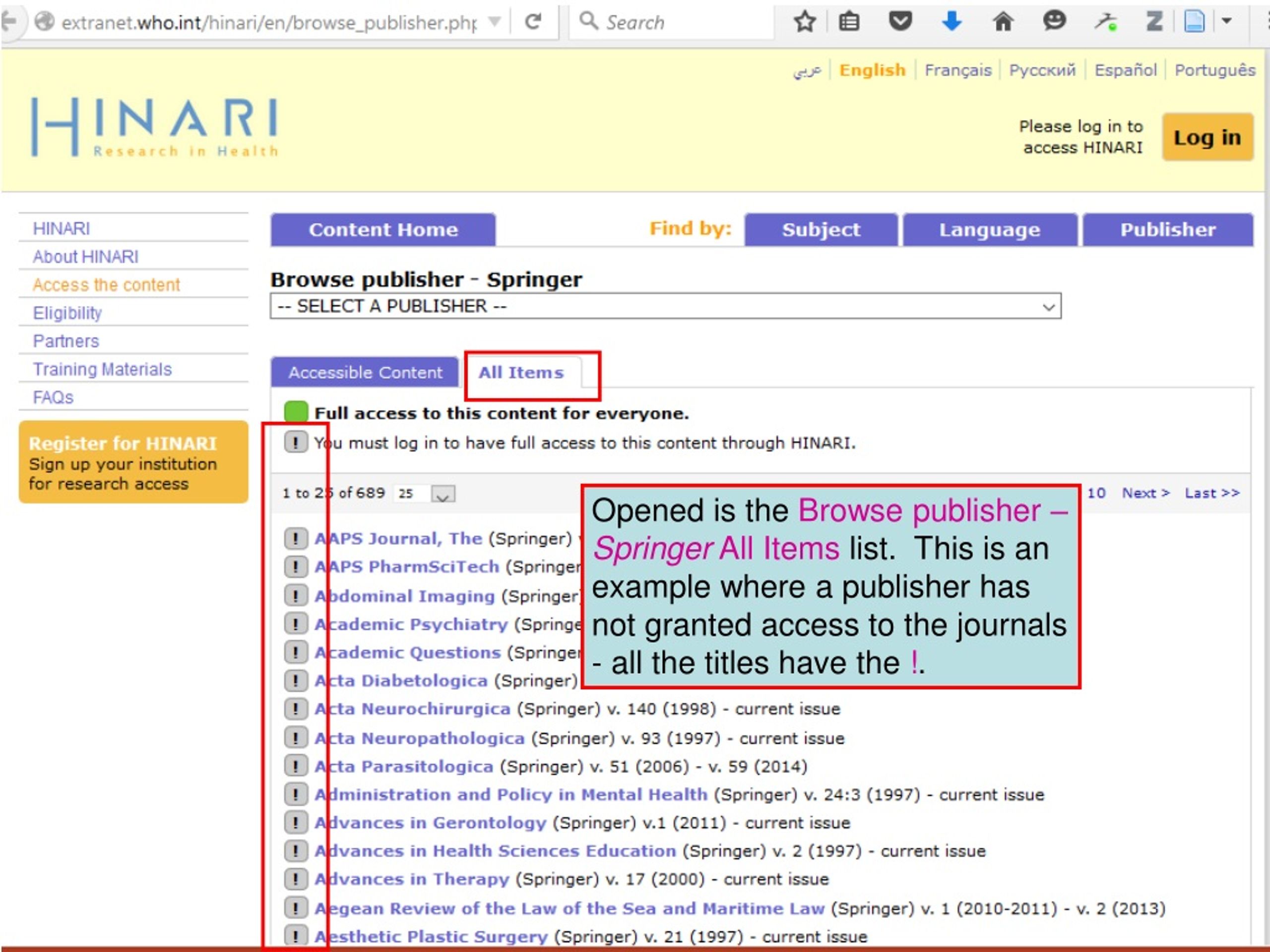The width and height of the screenshot is (1270, 952).
Task: Click the exclamation icon beside Advances in Therapy
Action: [x=296, y=879]
